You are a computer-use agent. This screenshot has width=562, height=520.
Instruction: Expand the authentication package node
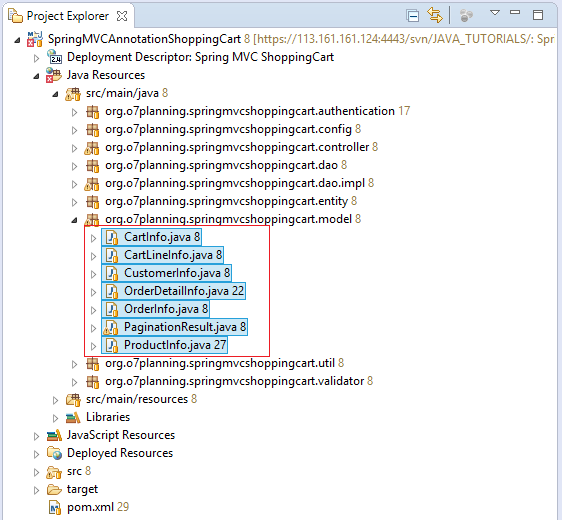click(x=74, y=112)
